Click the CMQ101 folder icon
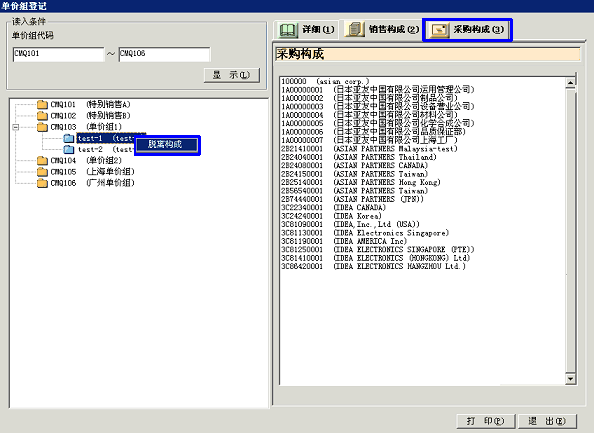This screenshot has width=594, height=433. [x=42, y=104]
